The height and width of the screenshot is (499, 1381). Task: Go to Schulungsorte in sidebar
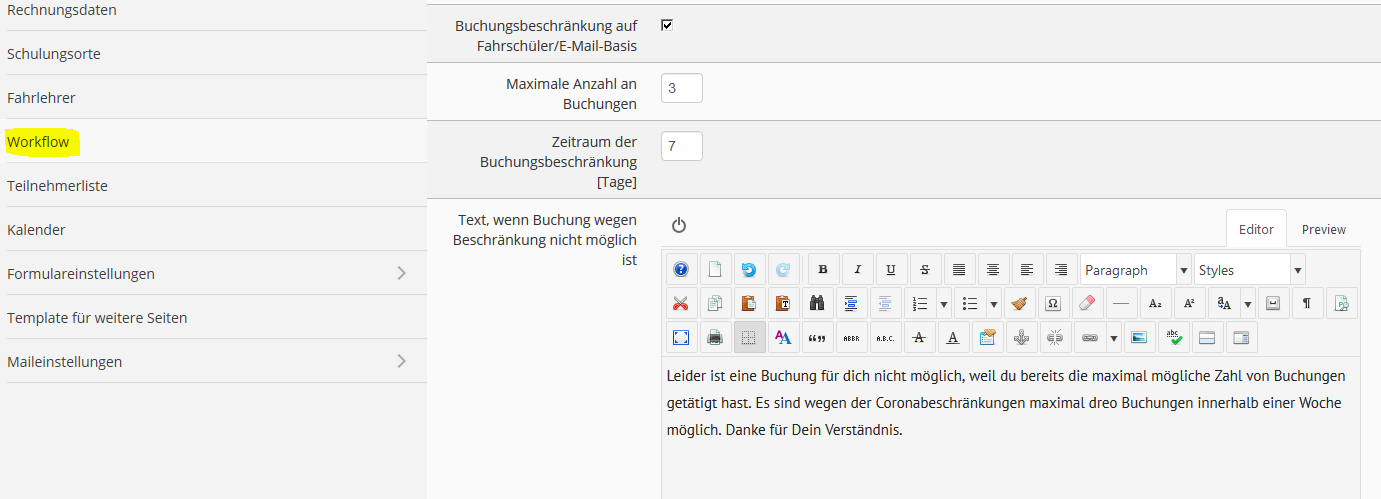54,54
